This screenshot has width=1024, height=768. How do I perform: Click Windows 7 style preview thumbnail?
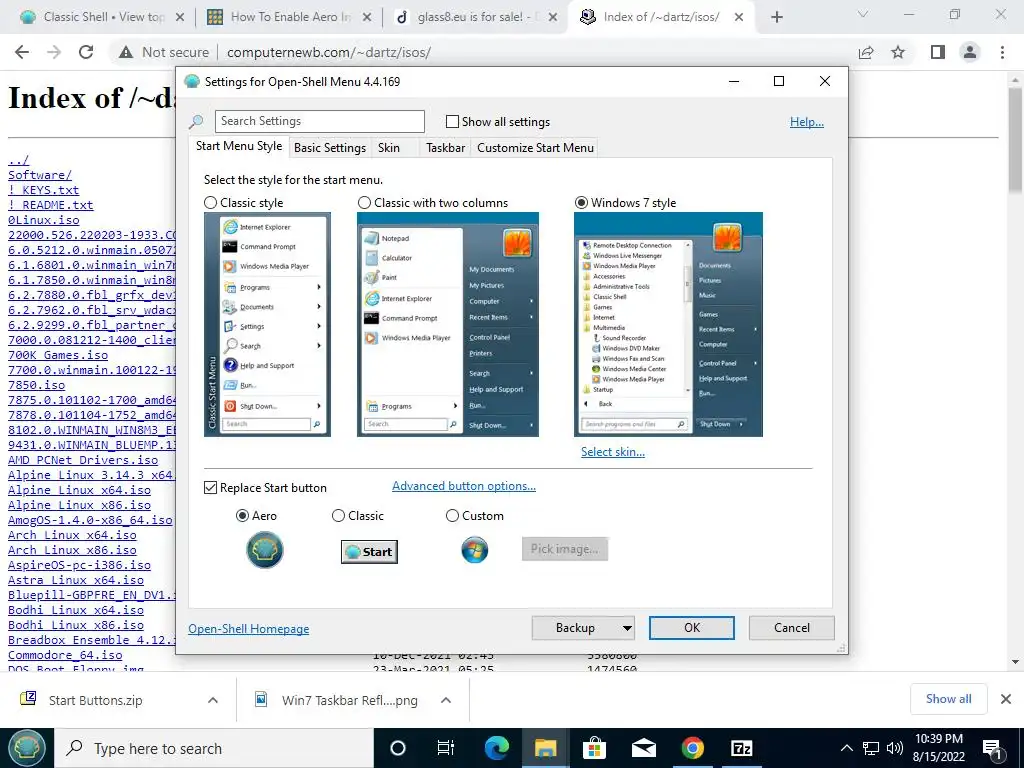coord(668,325)
